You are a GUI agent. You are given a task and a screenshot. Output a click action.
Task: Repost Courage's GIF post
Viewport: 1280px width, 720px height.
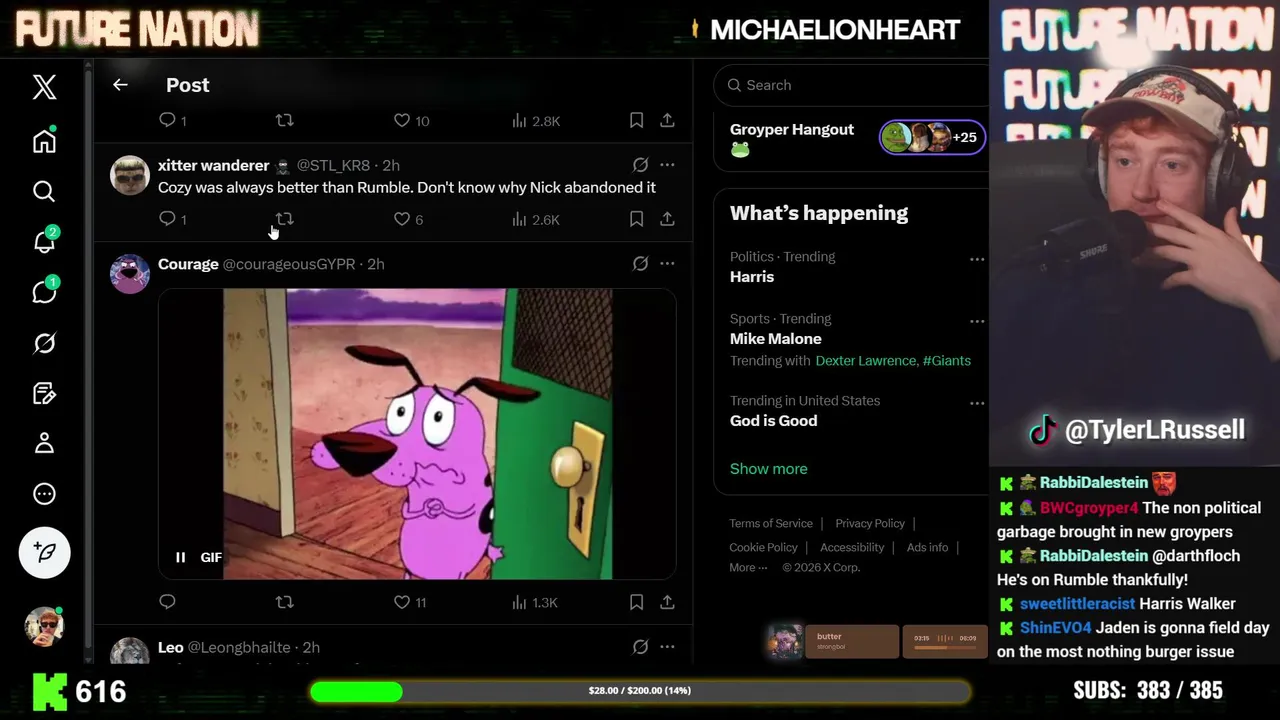284,602
